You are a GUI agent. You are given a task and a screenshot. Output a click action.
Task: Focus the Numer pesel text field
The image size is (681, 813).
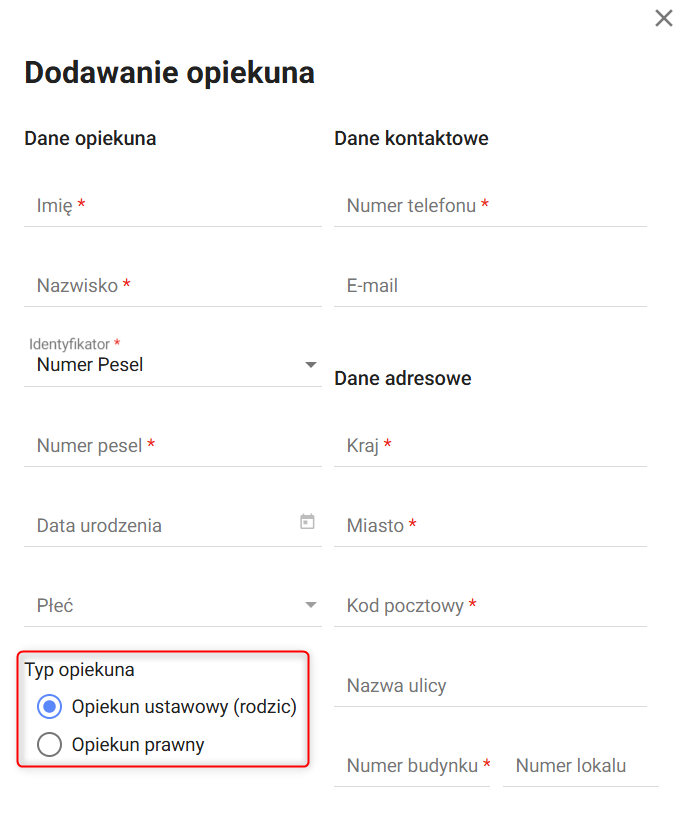point(170,446)
